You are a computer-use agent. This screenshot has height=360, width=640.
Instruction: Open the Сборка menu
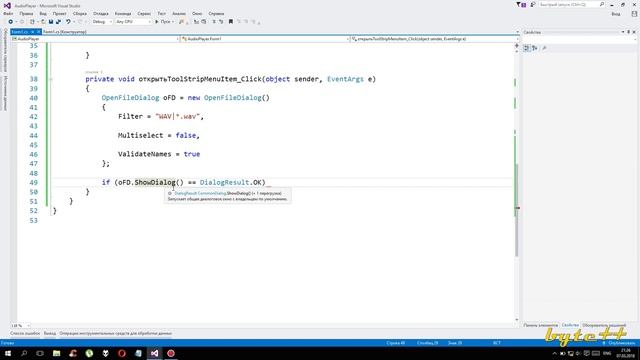[x=80, y=13]
